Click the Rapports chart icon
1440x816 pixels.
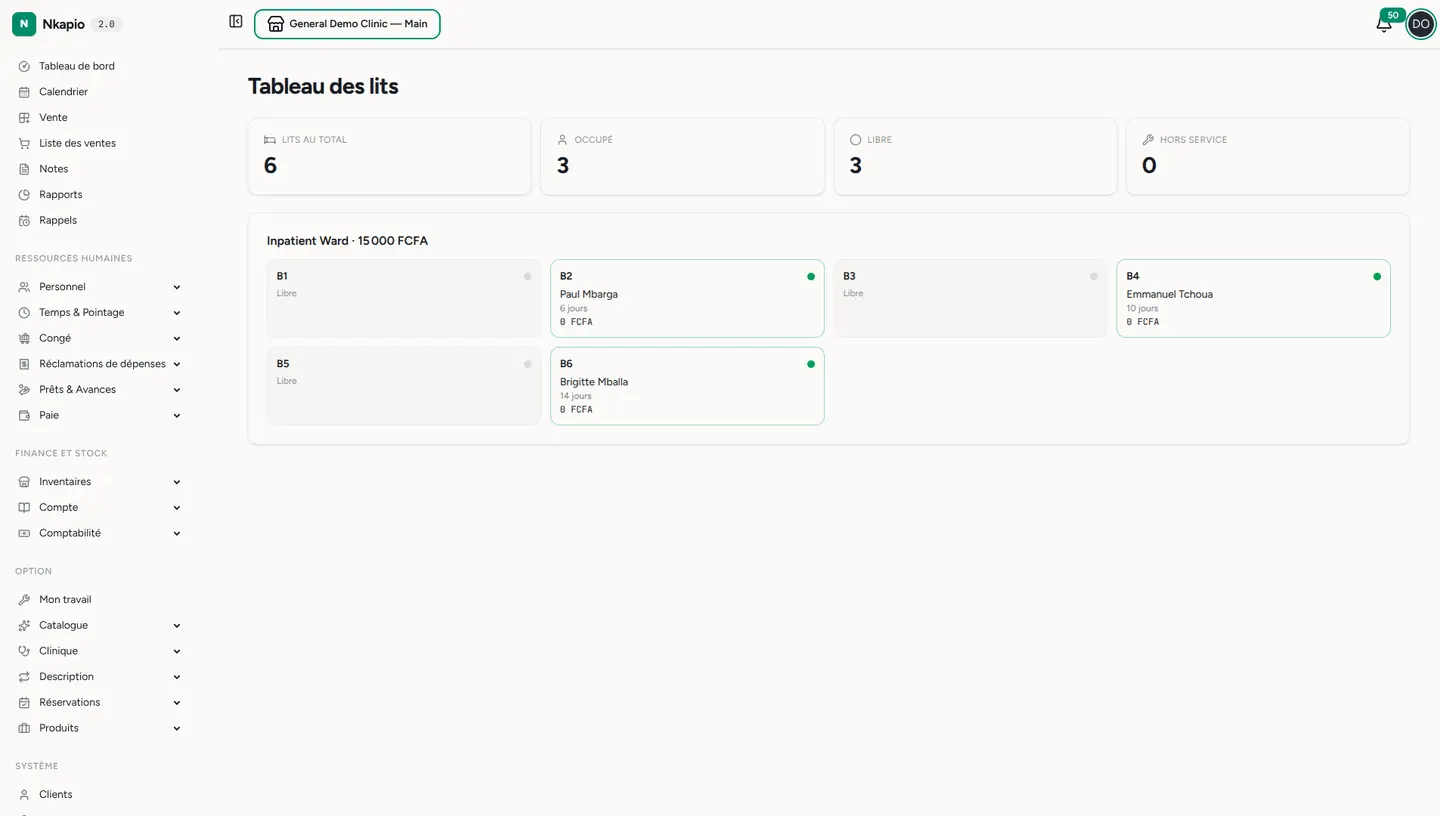coord(24,195)
